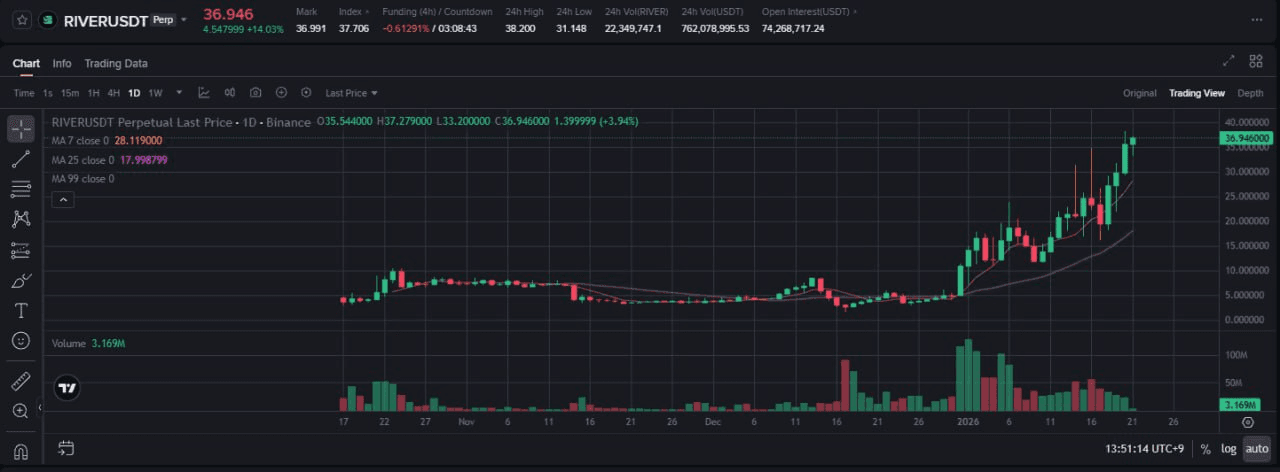Image resolution: width=1280 pixels, height=472 pixels.
Task: Select the brush drawing tool
Action: pos(21,280)
